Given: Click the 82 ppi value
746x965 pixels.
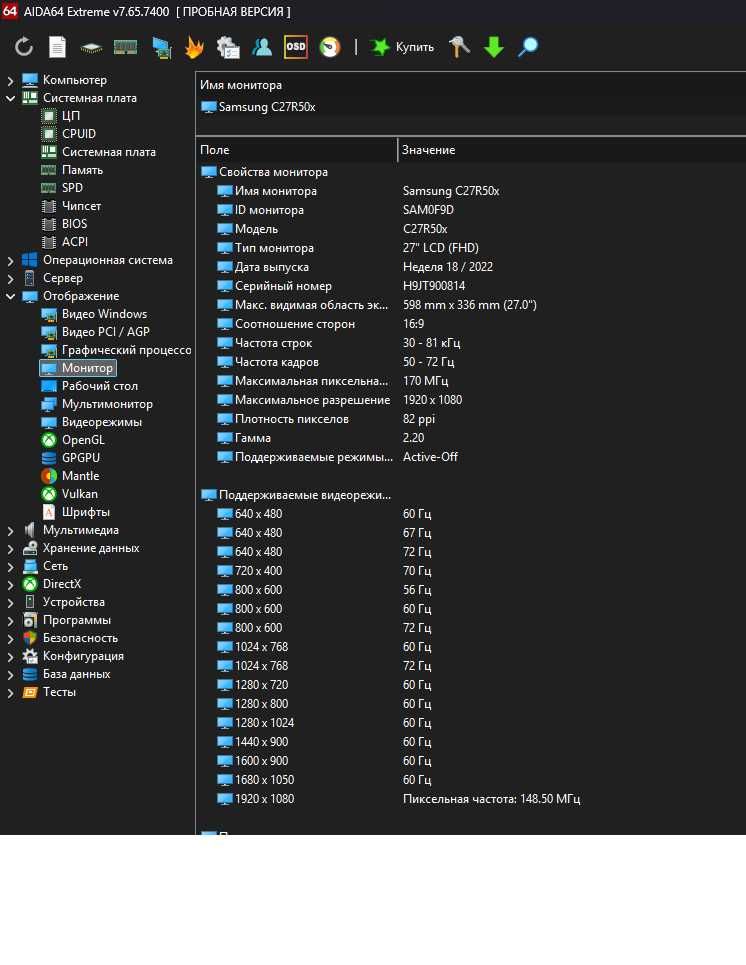Looking at the screenshot, I should 419,419.
